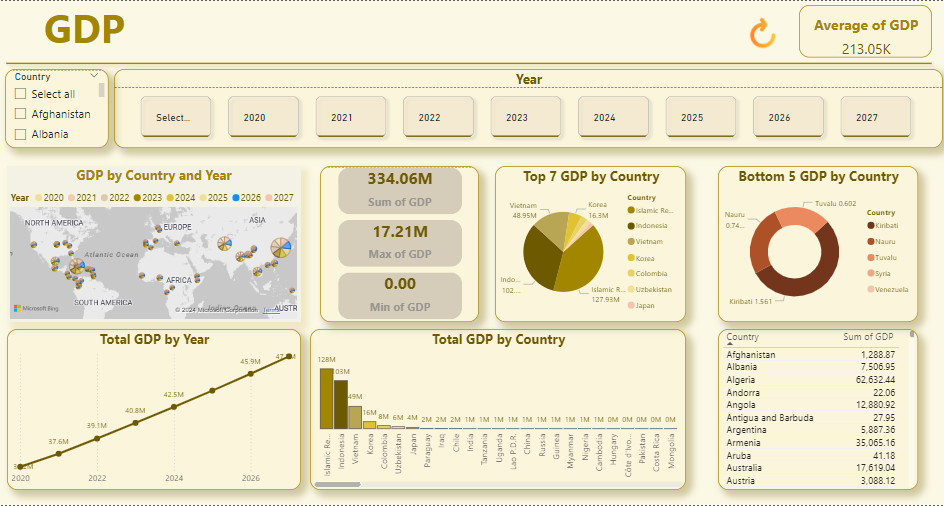Click the 2023 map legend swatch
This screenshot has width=944, height=506.
tap(137, 198)
